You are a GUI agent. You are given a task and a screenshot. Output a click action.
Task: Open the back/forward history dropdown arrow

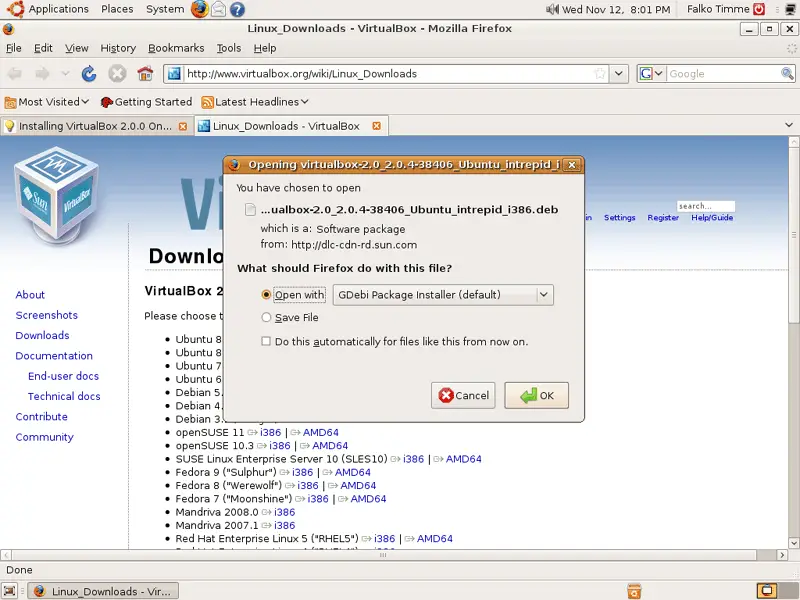click(x=65, y=74)
